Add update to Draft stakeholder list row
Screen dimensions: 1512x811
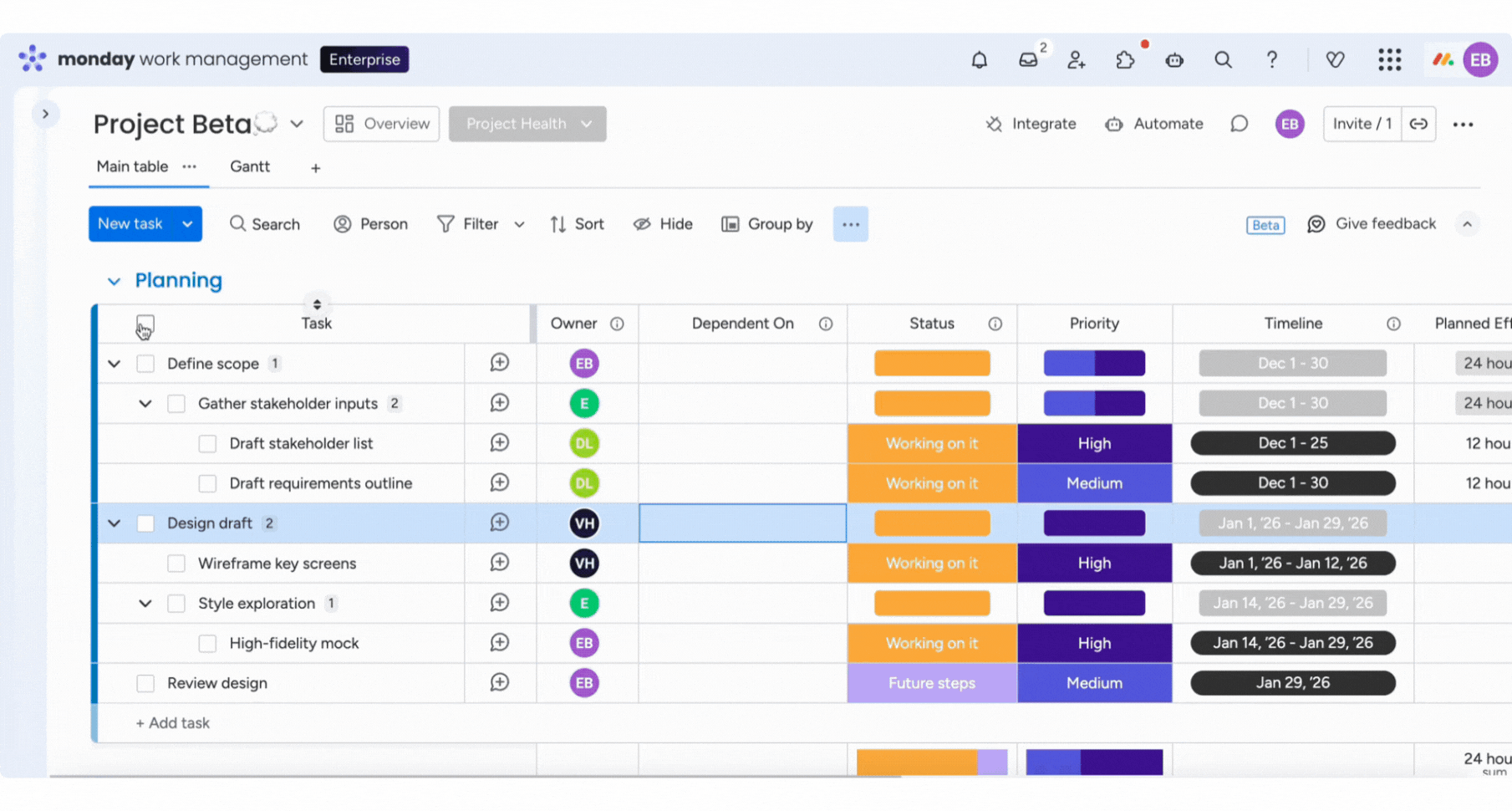[x=500, y=443]
